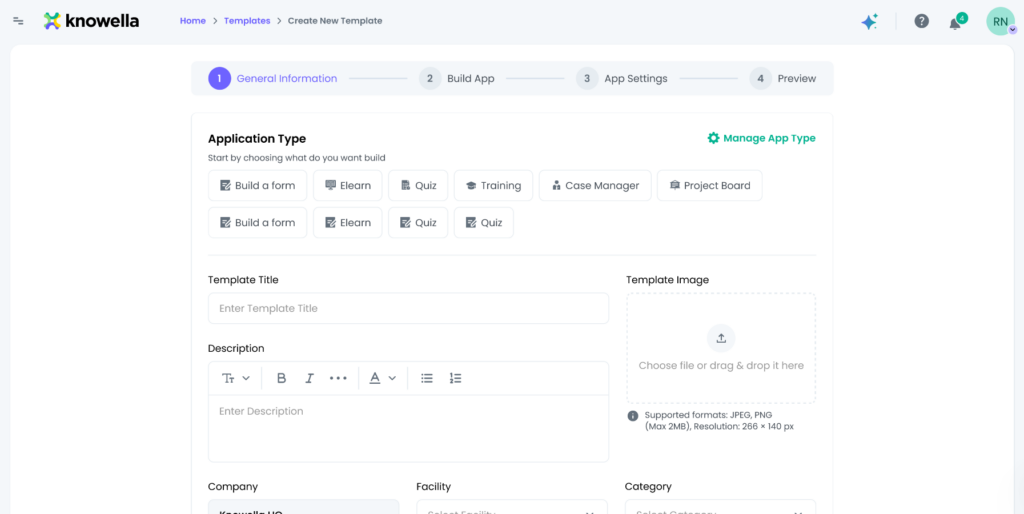This screenshot has height=514, width=1024.
Task: View notifications bell icon
Action: pyautogui.click(x=955, y=22)
